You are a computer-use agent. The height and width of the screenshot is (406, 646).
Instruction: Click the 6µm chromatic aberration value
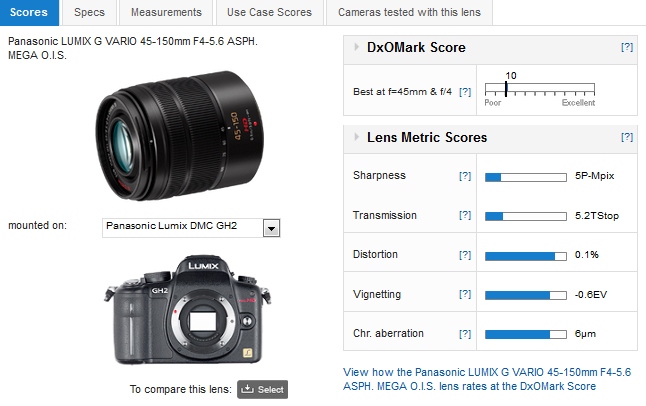click(585, 334)
